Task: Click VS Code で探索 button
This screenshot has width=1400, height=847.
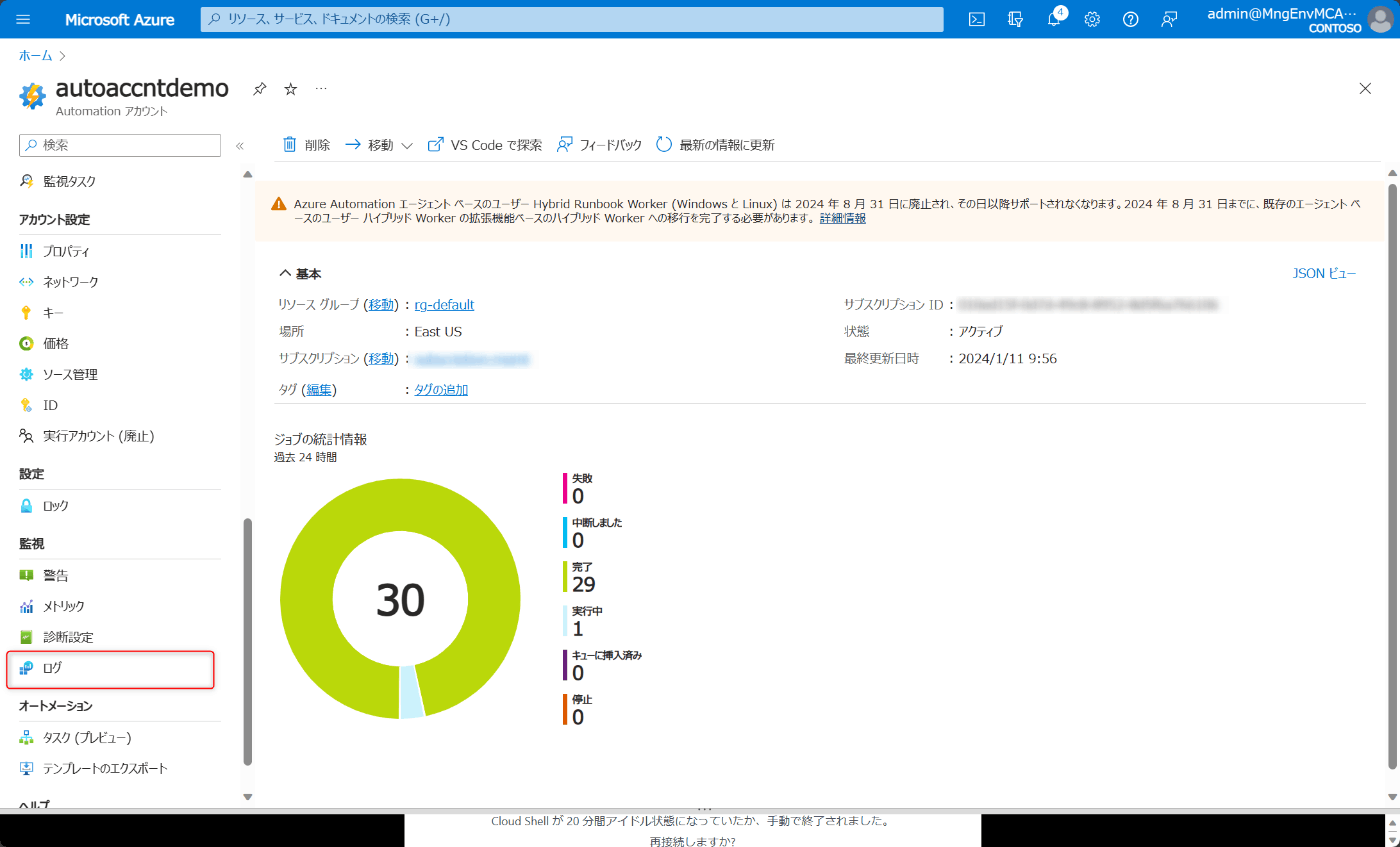Action: 485,145
